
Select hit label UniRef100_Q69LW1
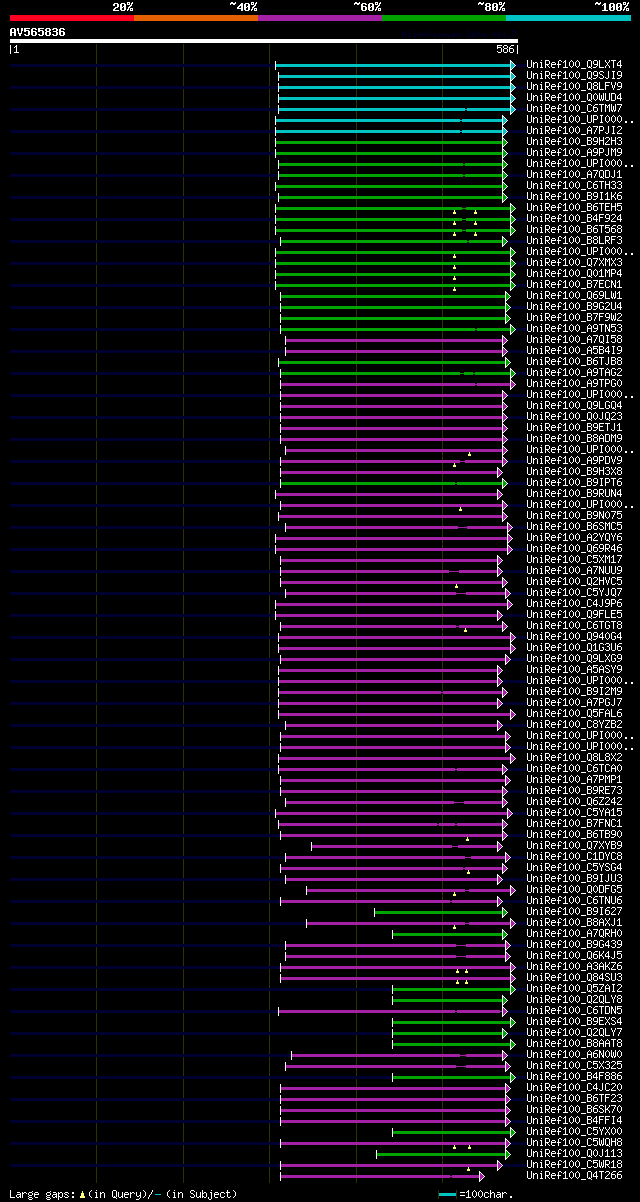[x=574, y=295]
